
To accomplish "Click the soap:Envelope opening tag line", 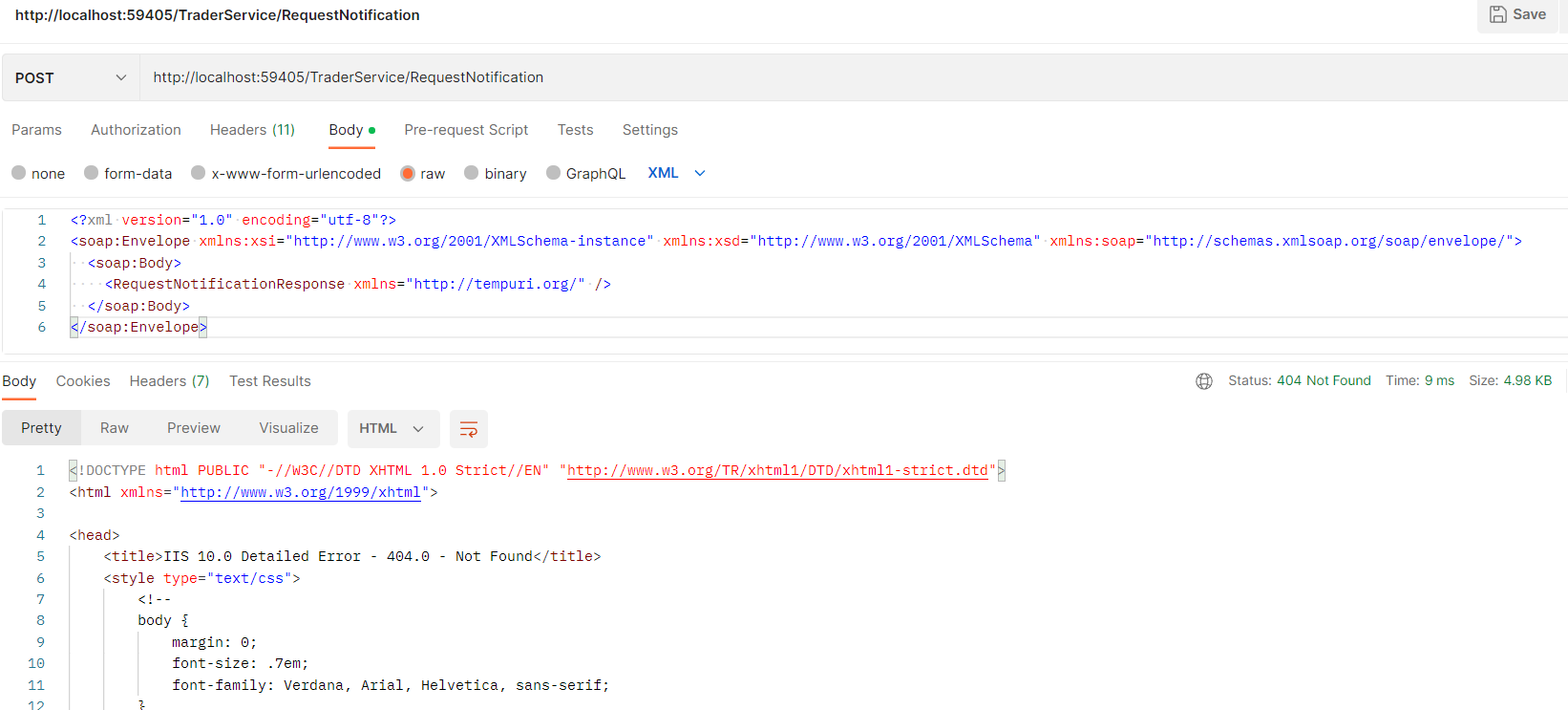I will coord(796,241).
